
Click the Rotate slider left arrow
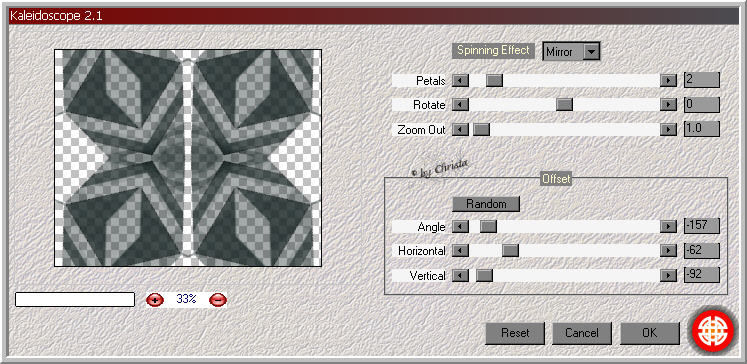[460, 104]
